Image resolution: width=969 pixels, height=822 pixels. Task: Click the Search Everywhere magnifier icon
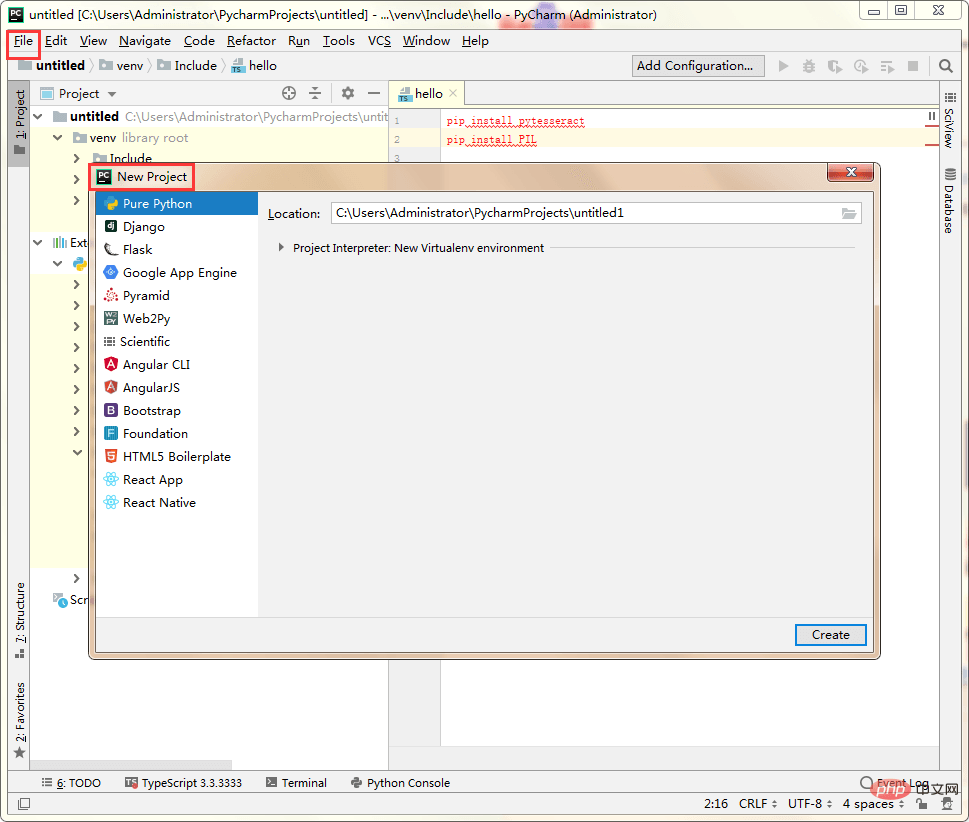(x=945, y=66)
